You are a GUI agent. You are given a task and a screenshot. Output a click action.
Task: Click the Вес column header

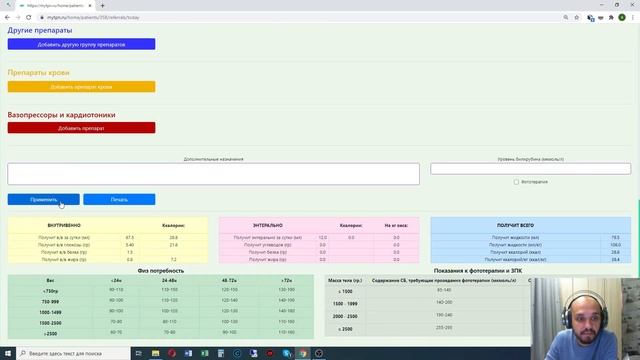(50, 280)
